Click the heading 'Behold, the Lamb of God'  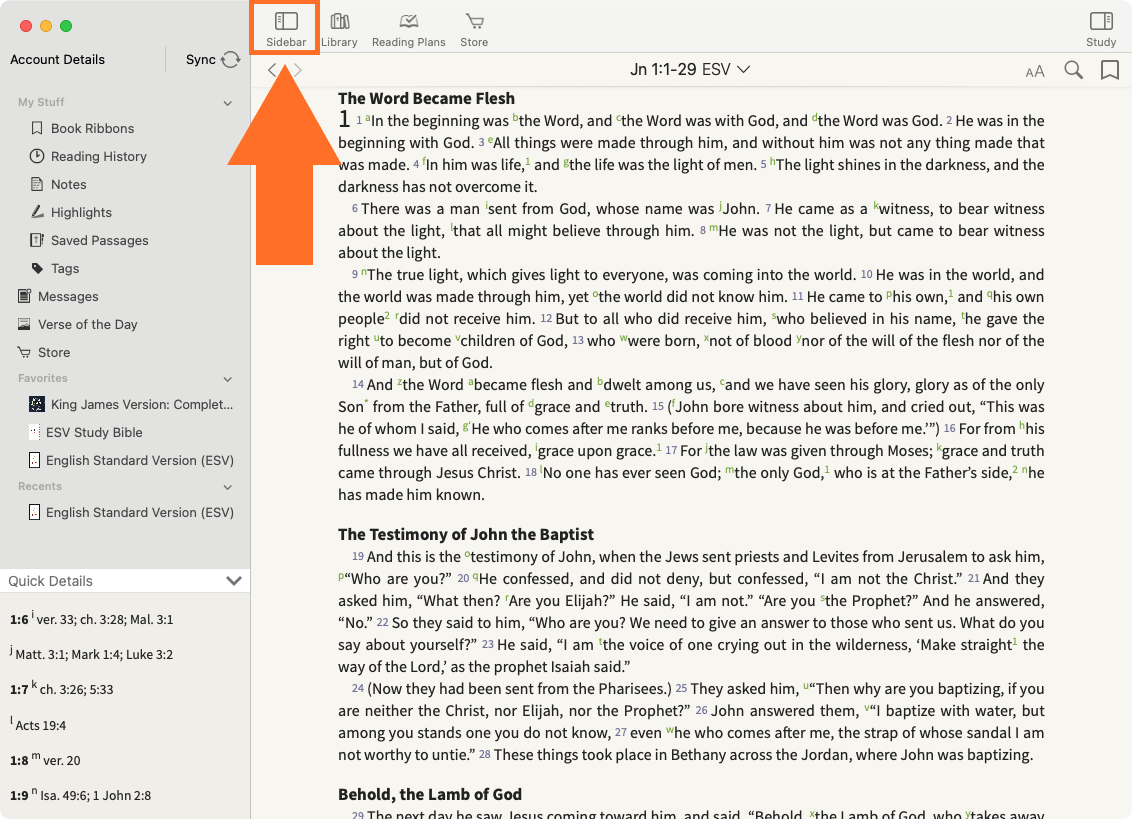430,794
